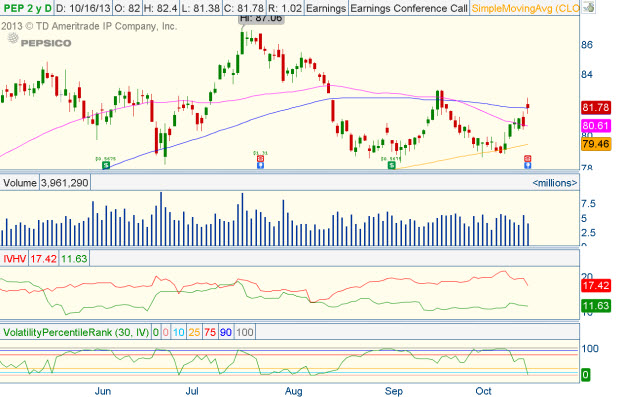This screenshot has width=625, height=397.
Task: Click the green 0 bubble on the volatility rank axis
Action: [585, 375]
